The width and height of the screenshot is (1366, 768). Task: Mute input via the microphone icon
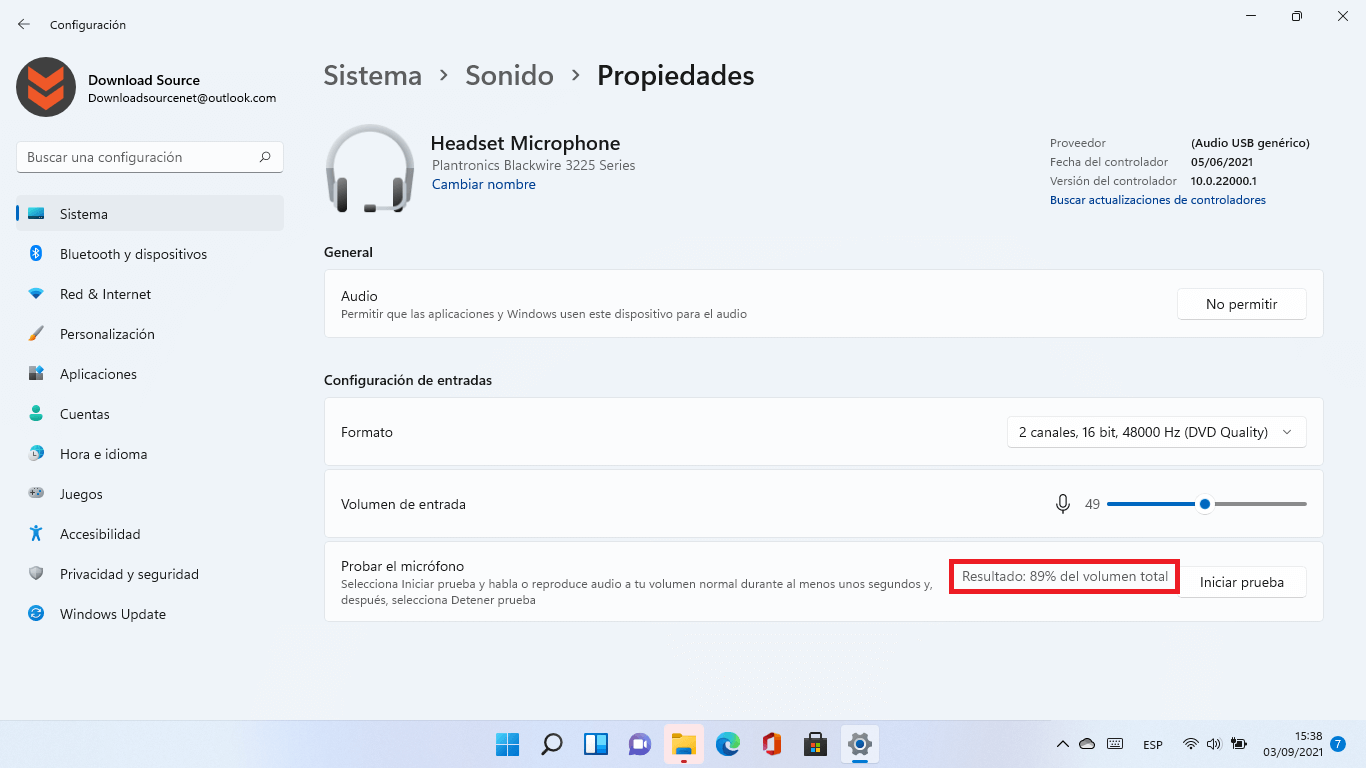1063,504
